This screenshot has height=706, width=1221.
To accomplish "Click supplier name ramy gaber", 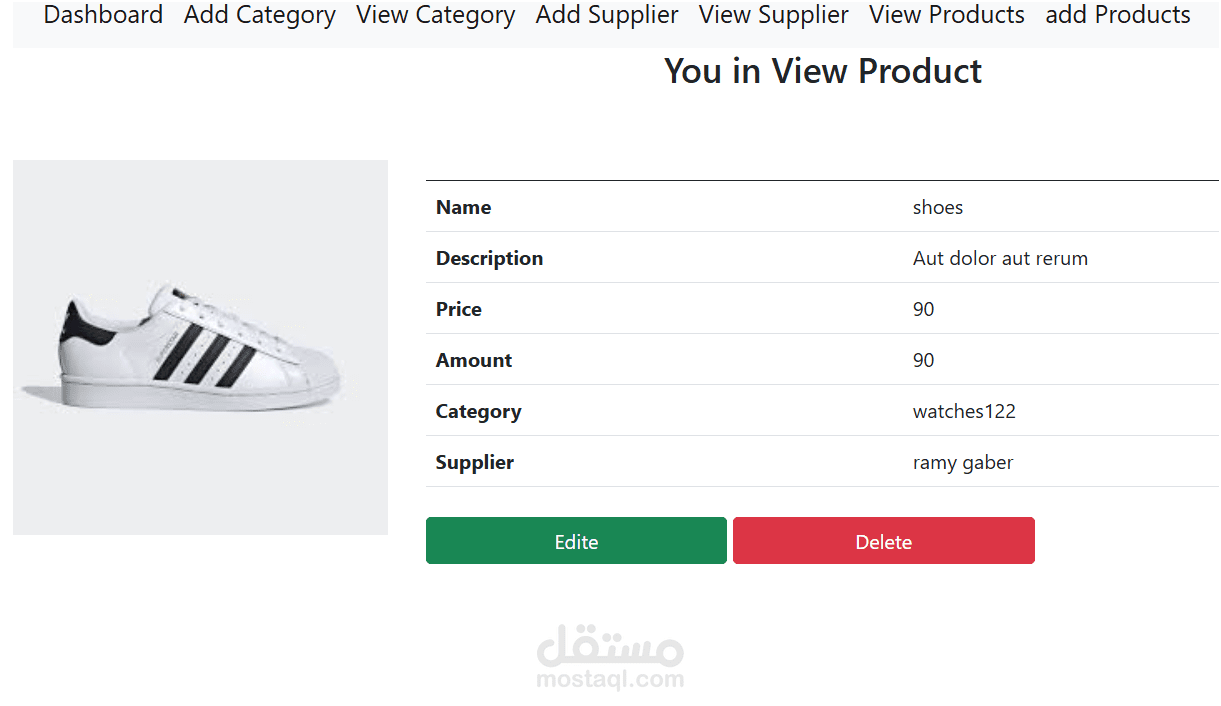I will click(963, 463).
